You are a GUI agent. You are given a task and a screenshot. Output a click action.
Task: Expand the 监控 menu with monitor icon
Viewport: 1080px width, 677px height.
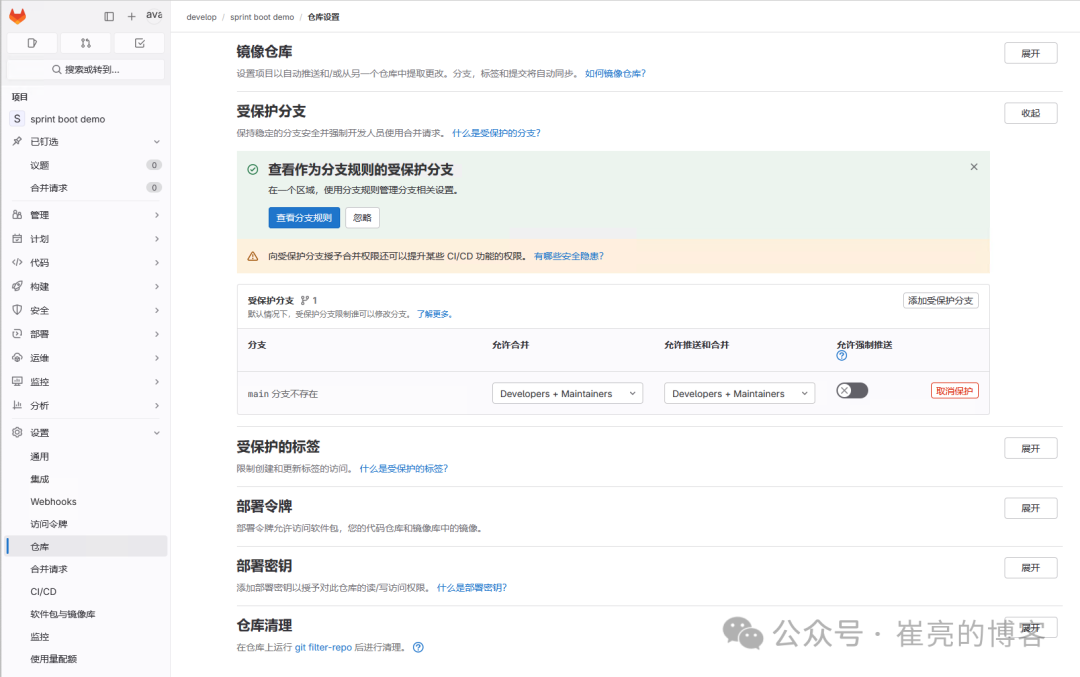(x=85, y=382)
